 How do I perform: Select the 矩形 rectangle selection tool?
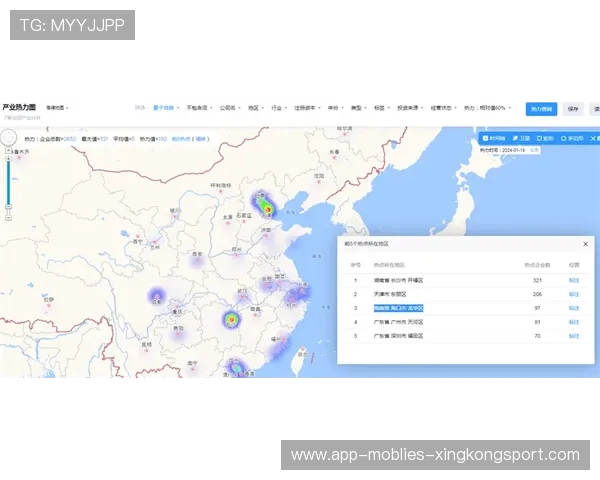pyautogui.click(x=546, y=138)
